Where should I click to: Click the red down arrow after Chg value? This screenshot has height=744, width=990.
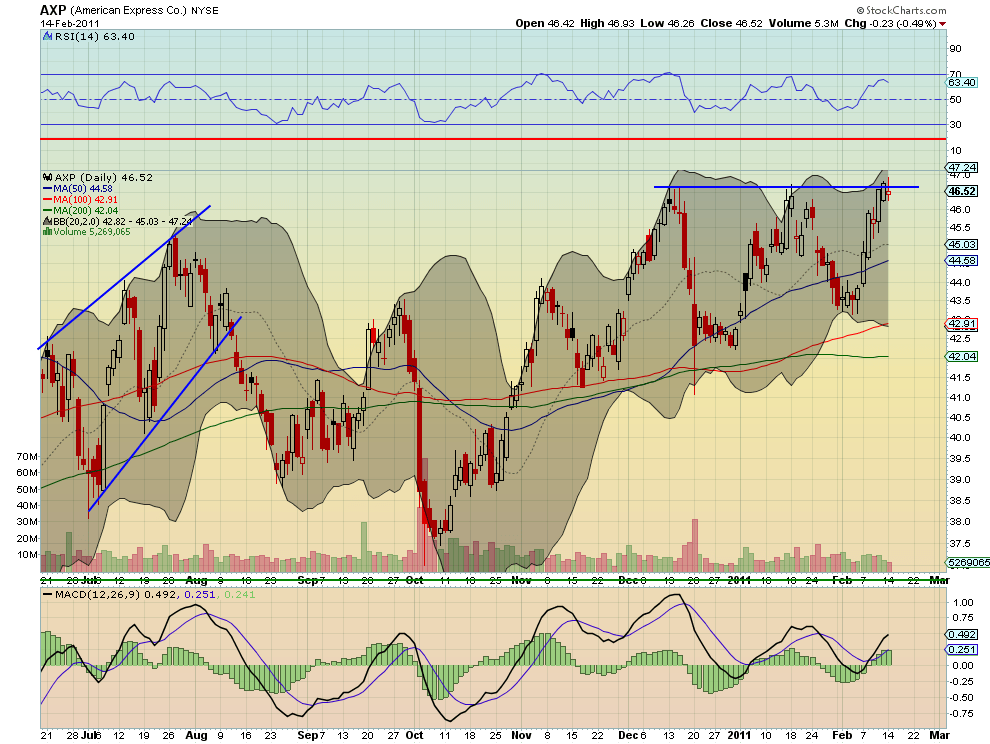point(943,24)
